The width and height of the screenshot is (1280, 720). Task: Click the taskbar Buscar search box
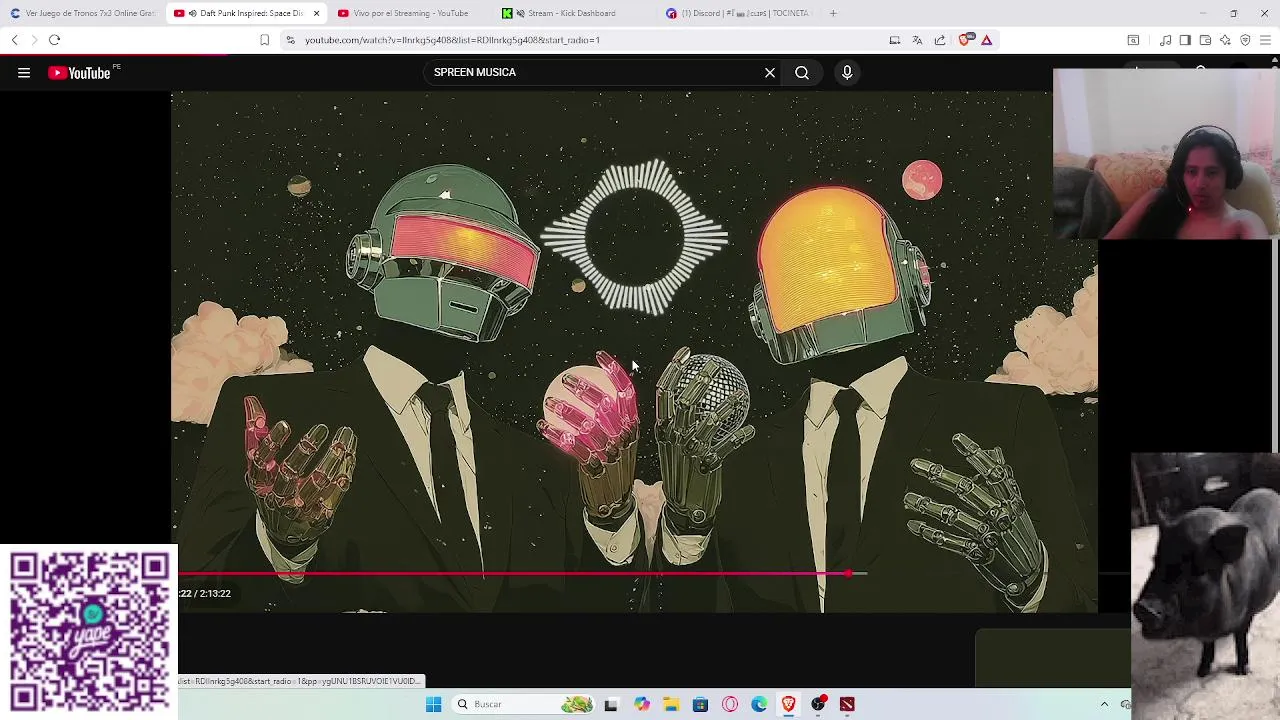point(524,704)
